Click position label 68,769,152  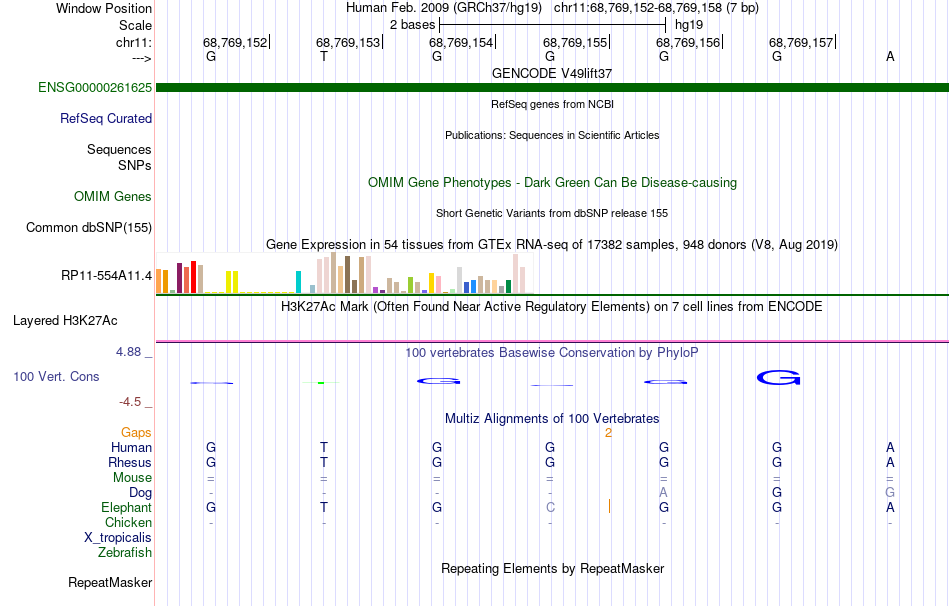[235, 42]
